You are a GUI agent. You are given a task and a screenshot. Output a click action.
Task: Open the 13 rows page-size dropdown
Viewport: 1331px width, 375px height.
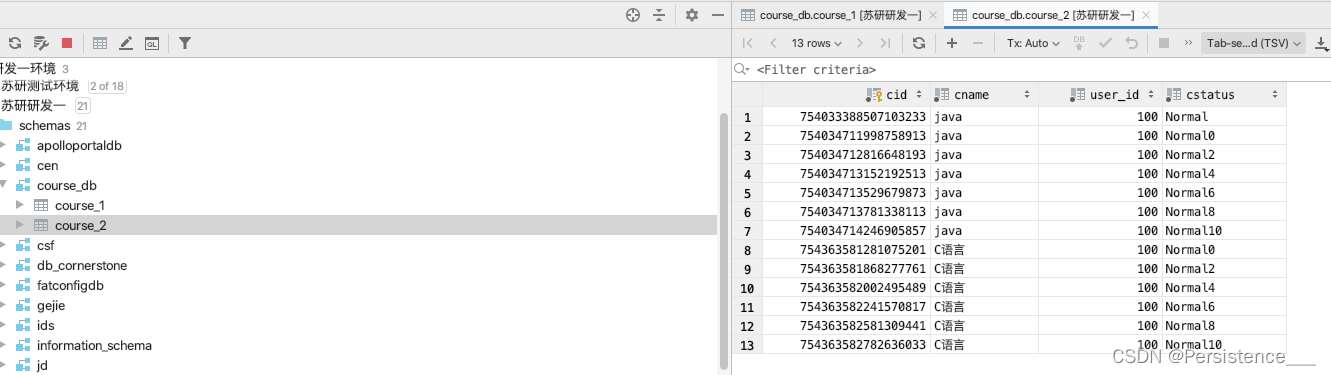[x=816, y=43]
